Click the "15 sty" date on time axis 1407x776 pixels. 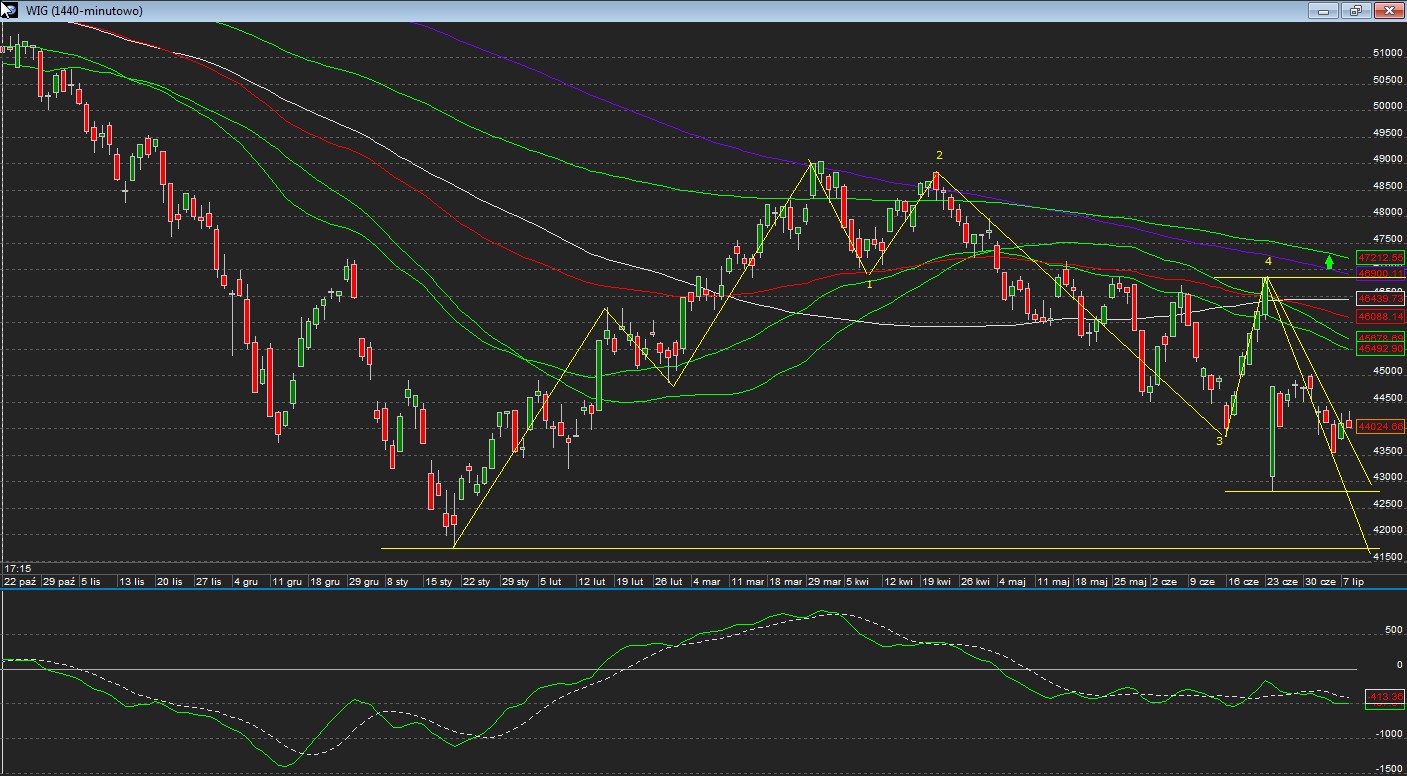tap(437, 581)
